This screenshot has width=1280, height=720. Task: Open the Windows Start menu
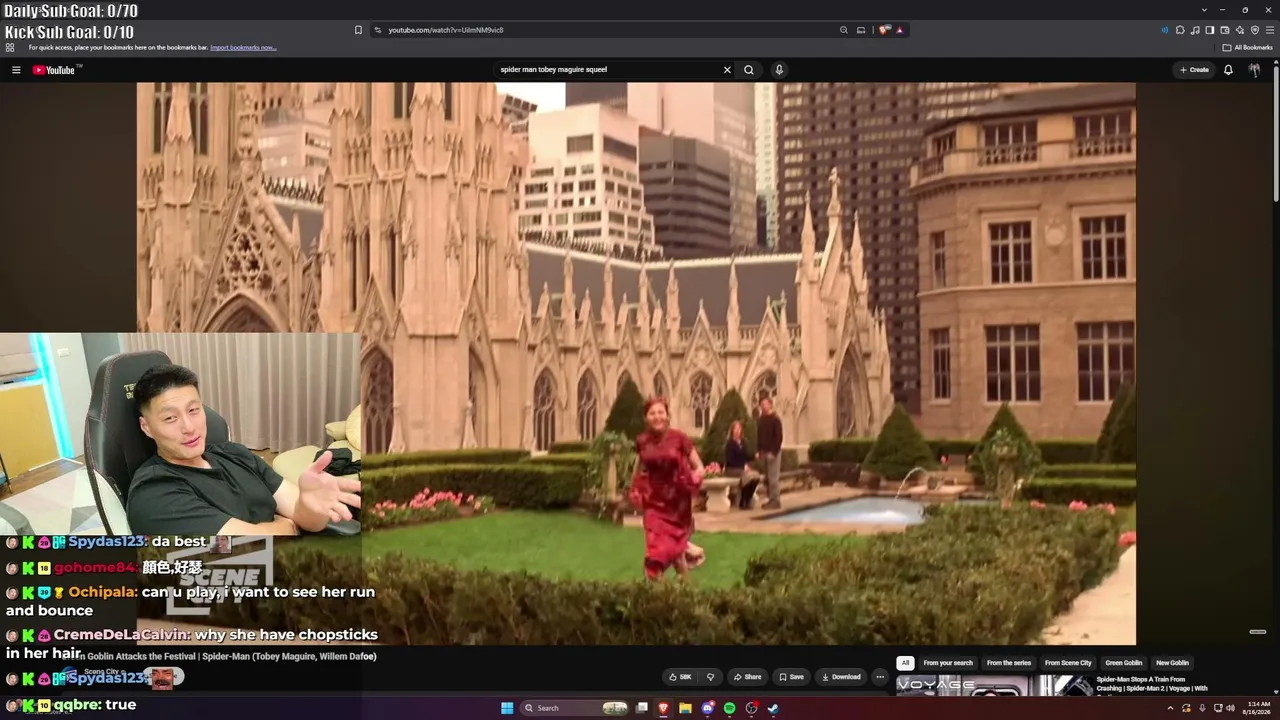click(x=507, y=708)
